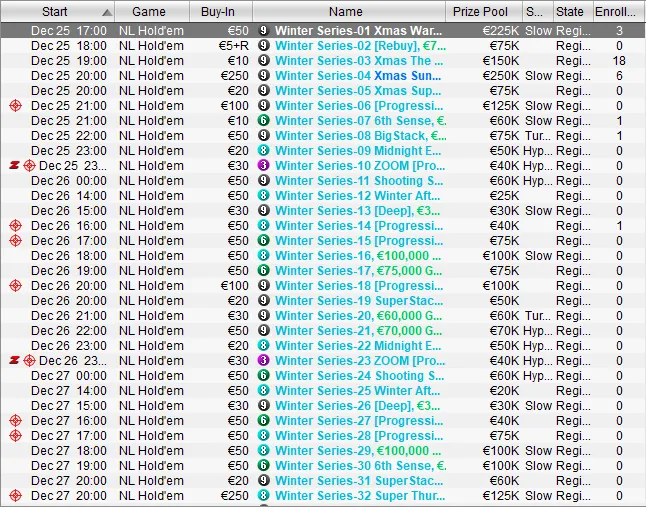Screen dimensions: 646x507
Task: Open Winter Series-16, €100,000 tournament
Action: click(x=358, y=256)
